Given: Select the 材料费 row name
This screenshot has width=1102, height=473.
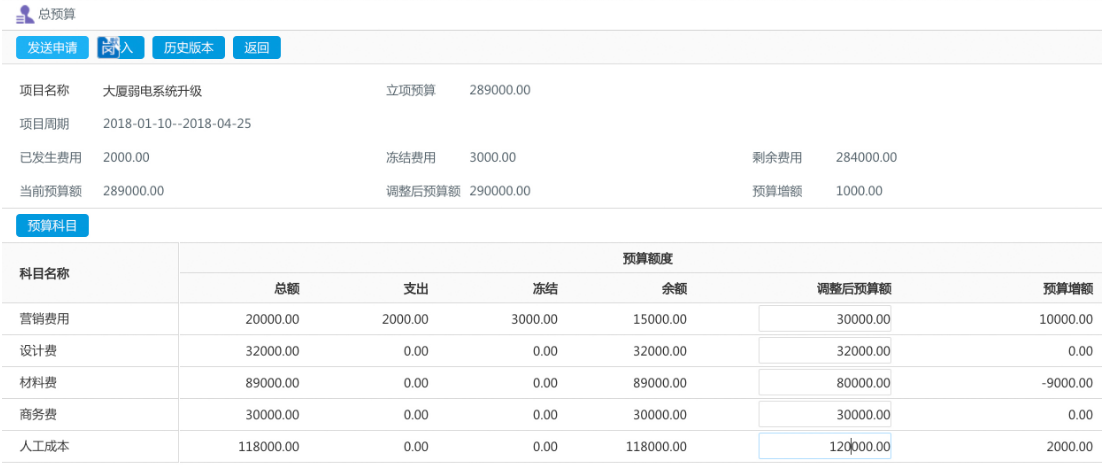Looking at the screenshot, I should tap(38, 382).
